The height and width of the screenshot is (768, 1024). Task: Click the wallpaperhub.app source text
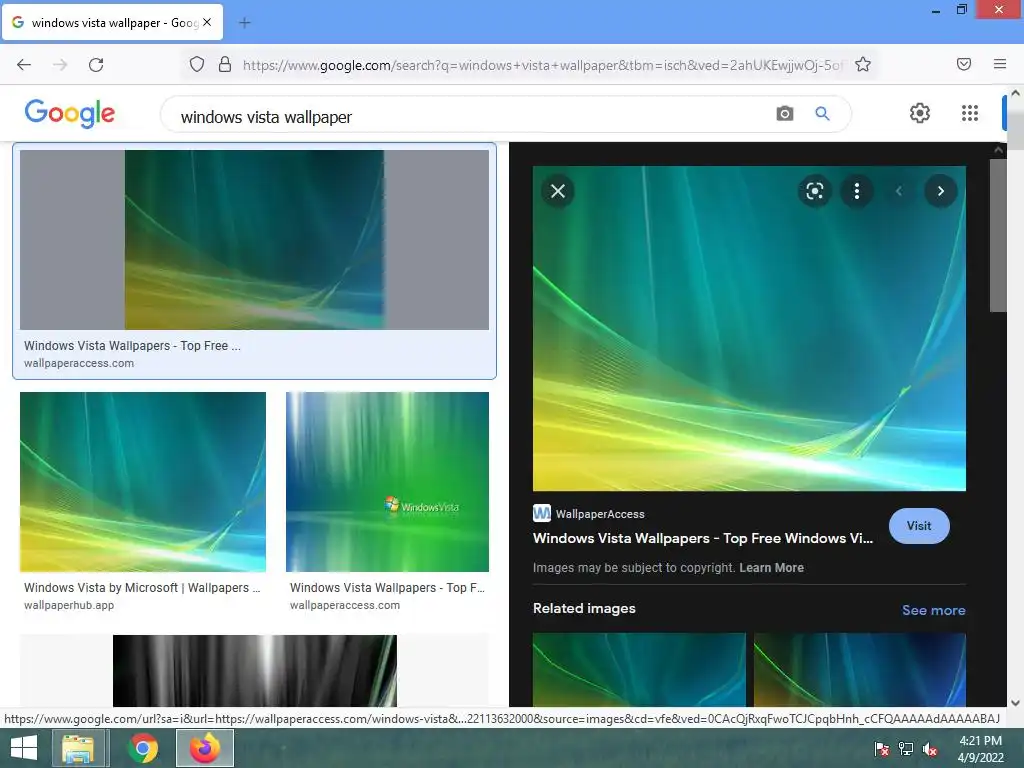pos(69,605)
